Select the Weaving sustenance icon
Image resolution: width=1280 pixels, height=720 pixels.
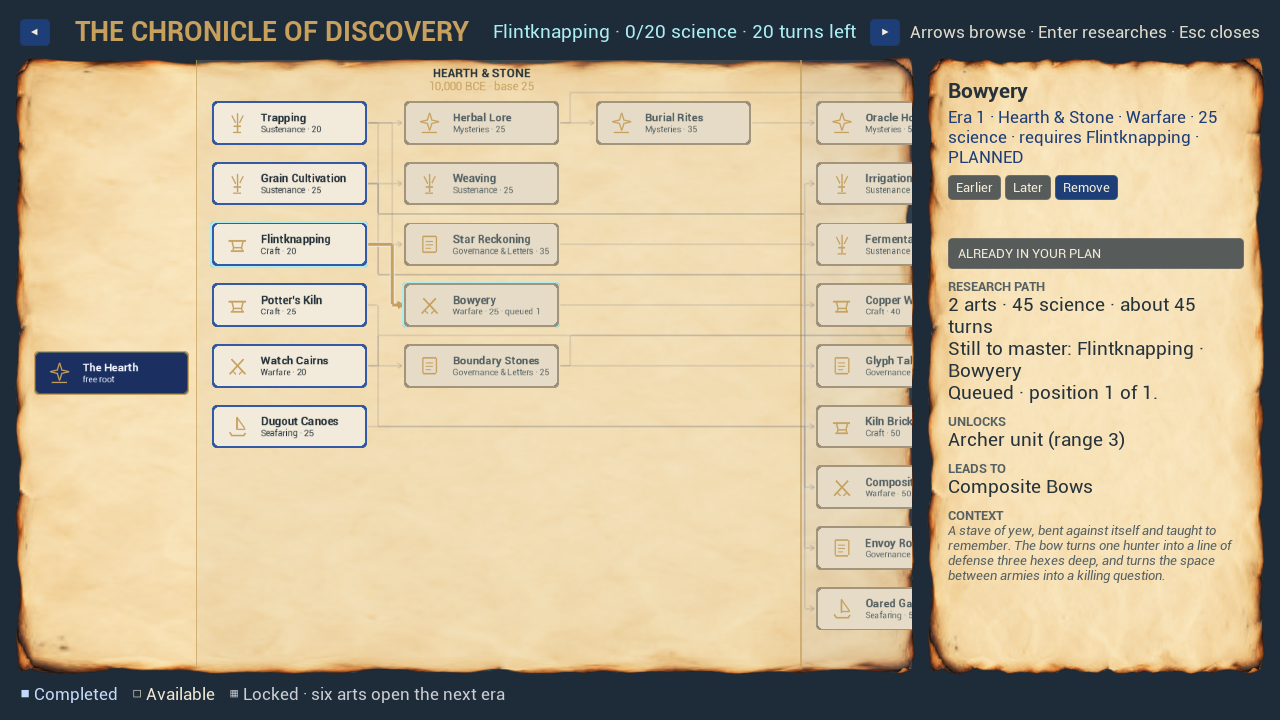tap(429, 184)
